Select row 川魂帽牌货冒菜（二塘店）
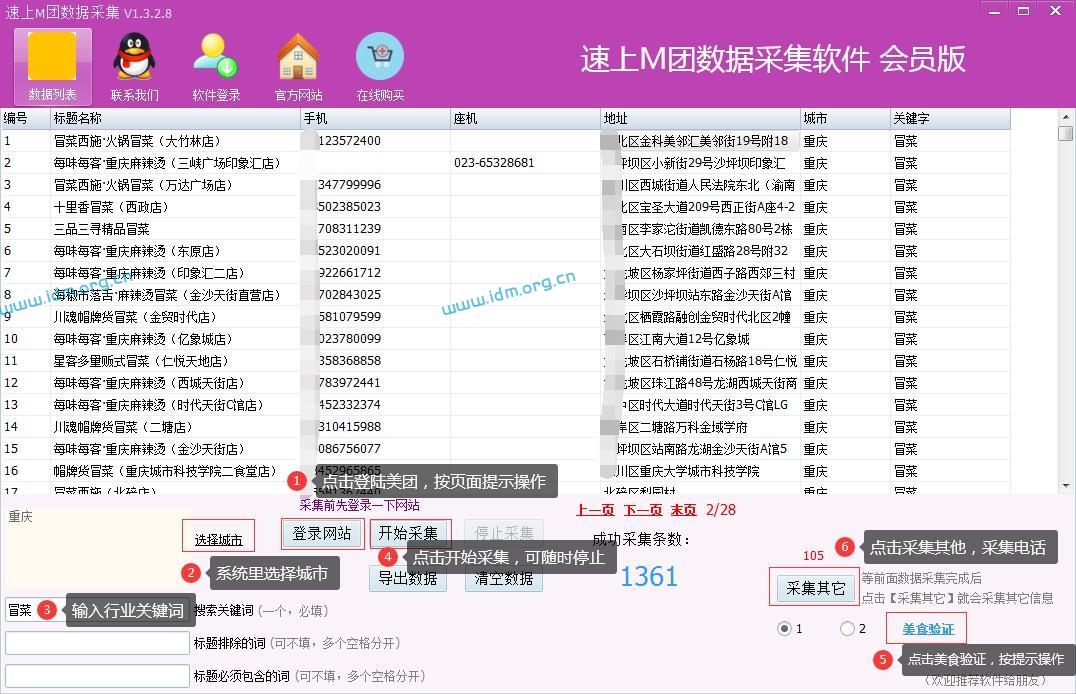1076x694 pixels. tap(506, 426)
